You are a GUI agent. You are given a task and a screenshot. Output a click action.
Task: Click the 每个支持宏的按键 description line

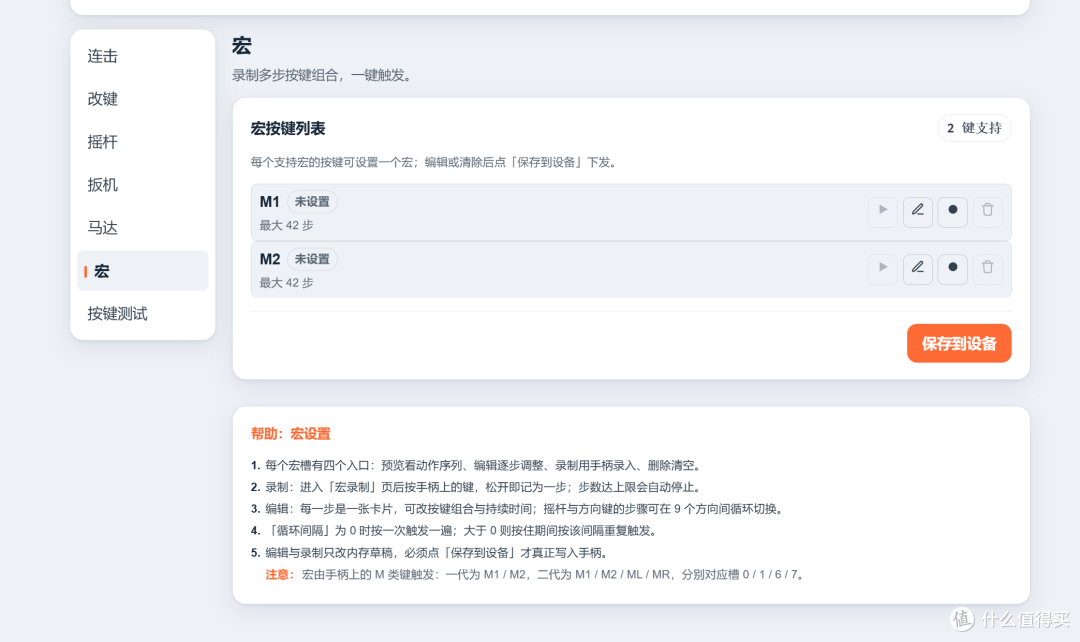click(435, 163)
